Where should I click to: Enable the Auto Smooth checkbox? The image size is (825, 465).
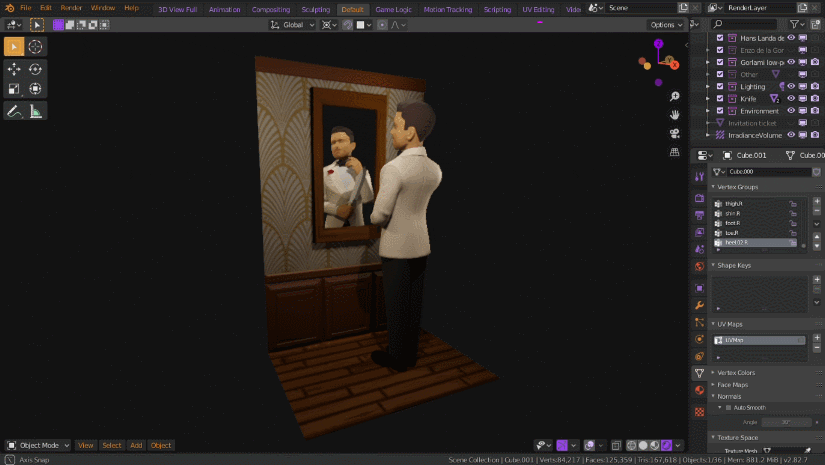[729, 408]
